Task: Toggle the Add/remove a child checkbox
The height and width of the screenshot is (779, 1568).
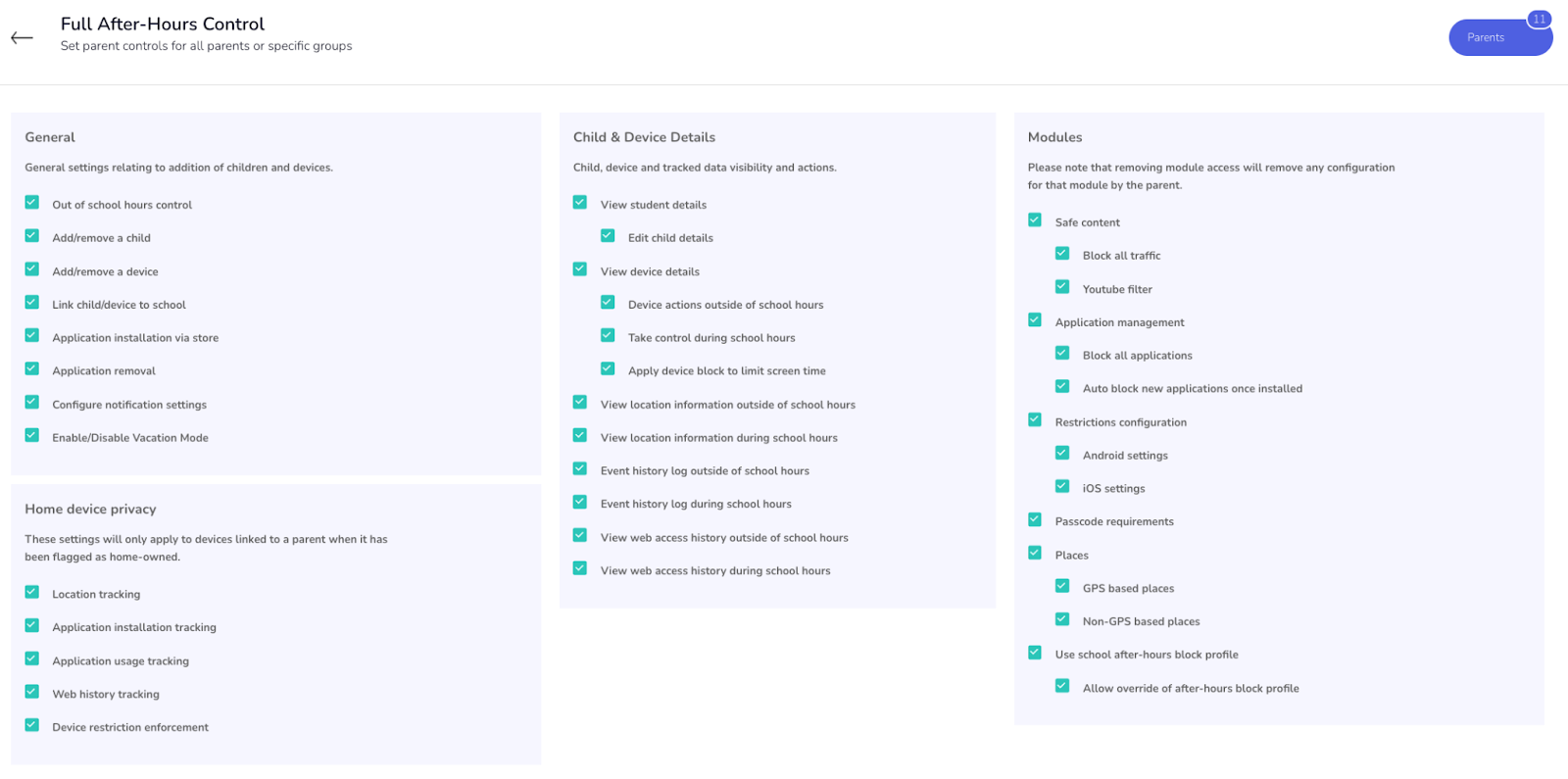Action: click(x=32, y=236)
